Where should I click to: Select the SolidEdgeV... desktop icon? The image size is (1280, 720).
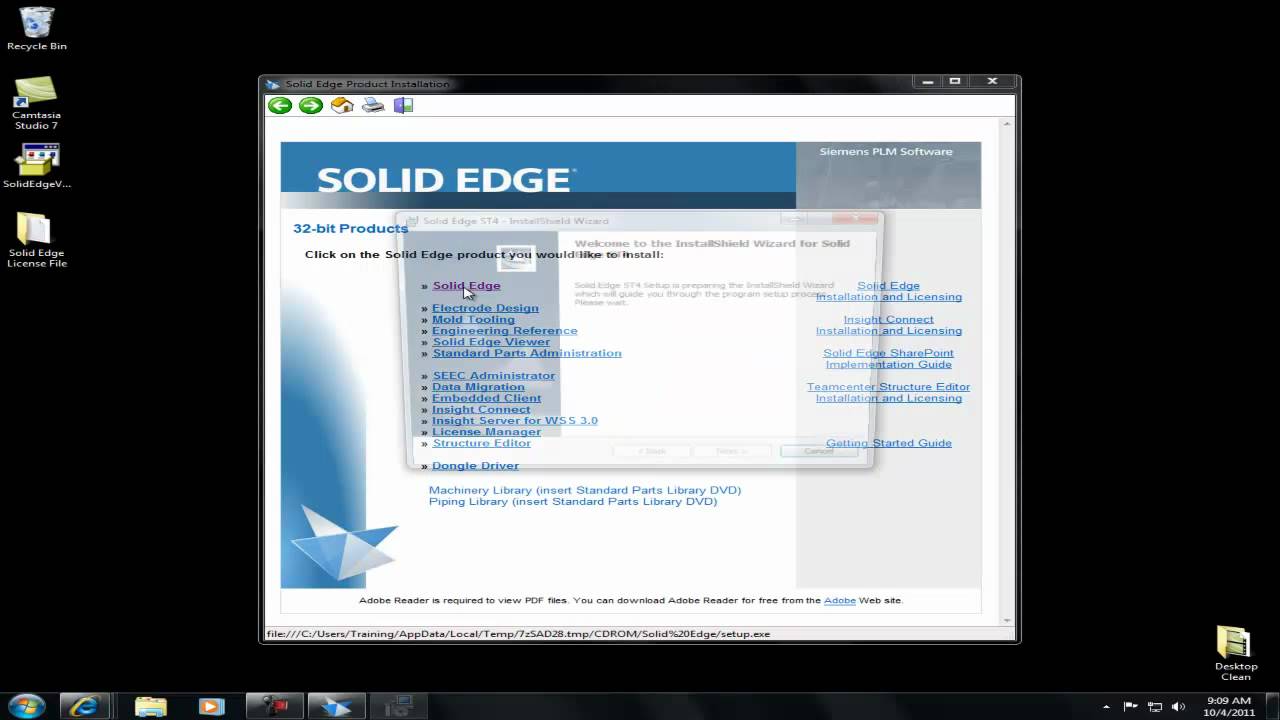point(37,166)
